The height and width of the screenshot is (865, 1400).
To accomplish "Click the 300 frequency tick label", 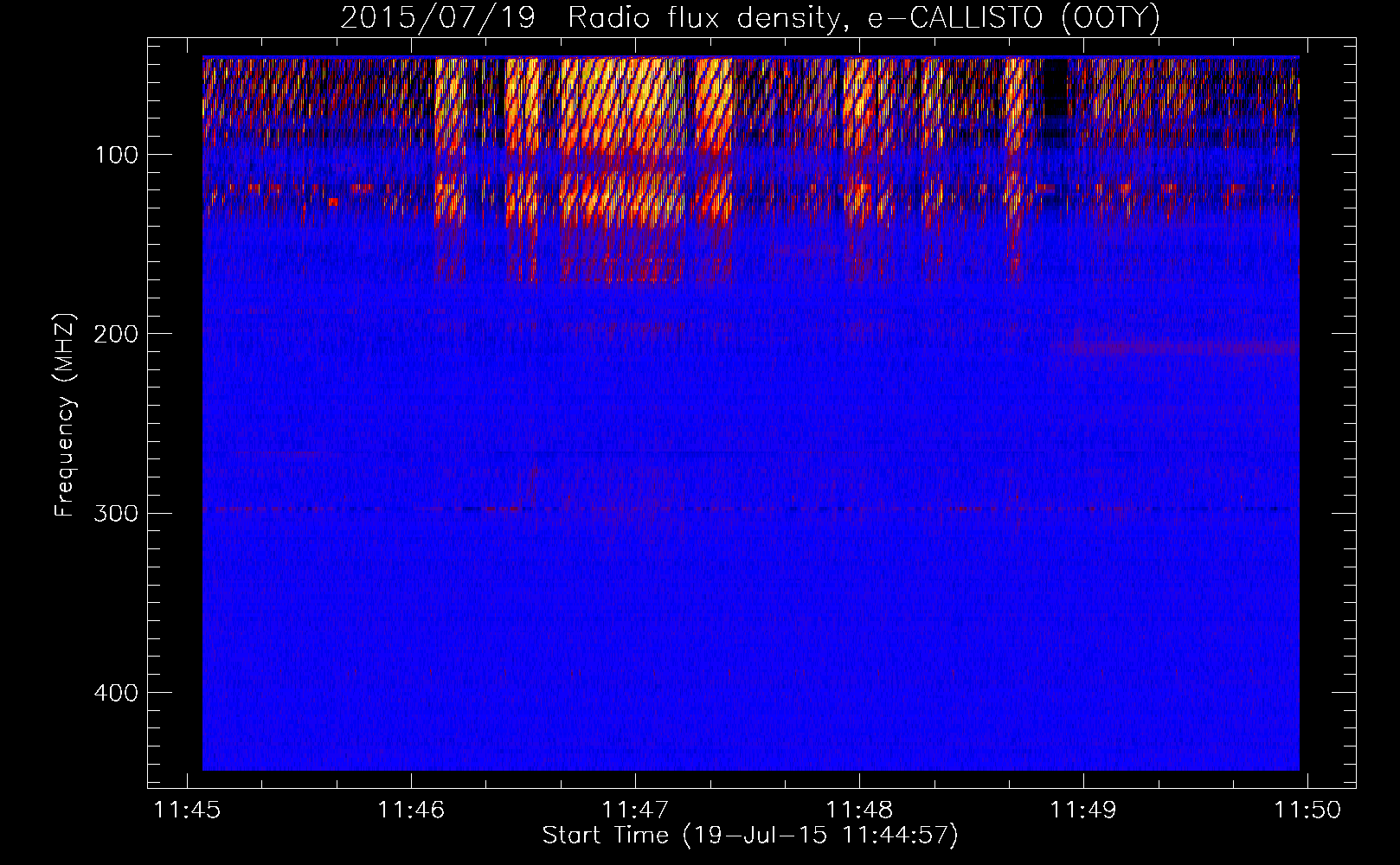I will (115, 513).
